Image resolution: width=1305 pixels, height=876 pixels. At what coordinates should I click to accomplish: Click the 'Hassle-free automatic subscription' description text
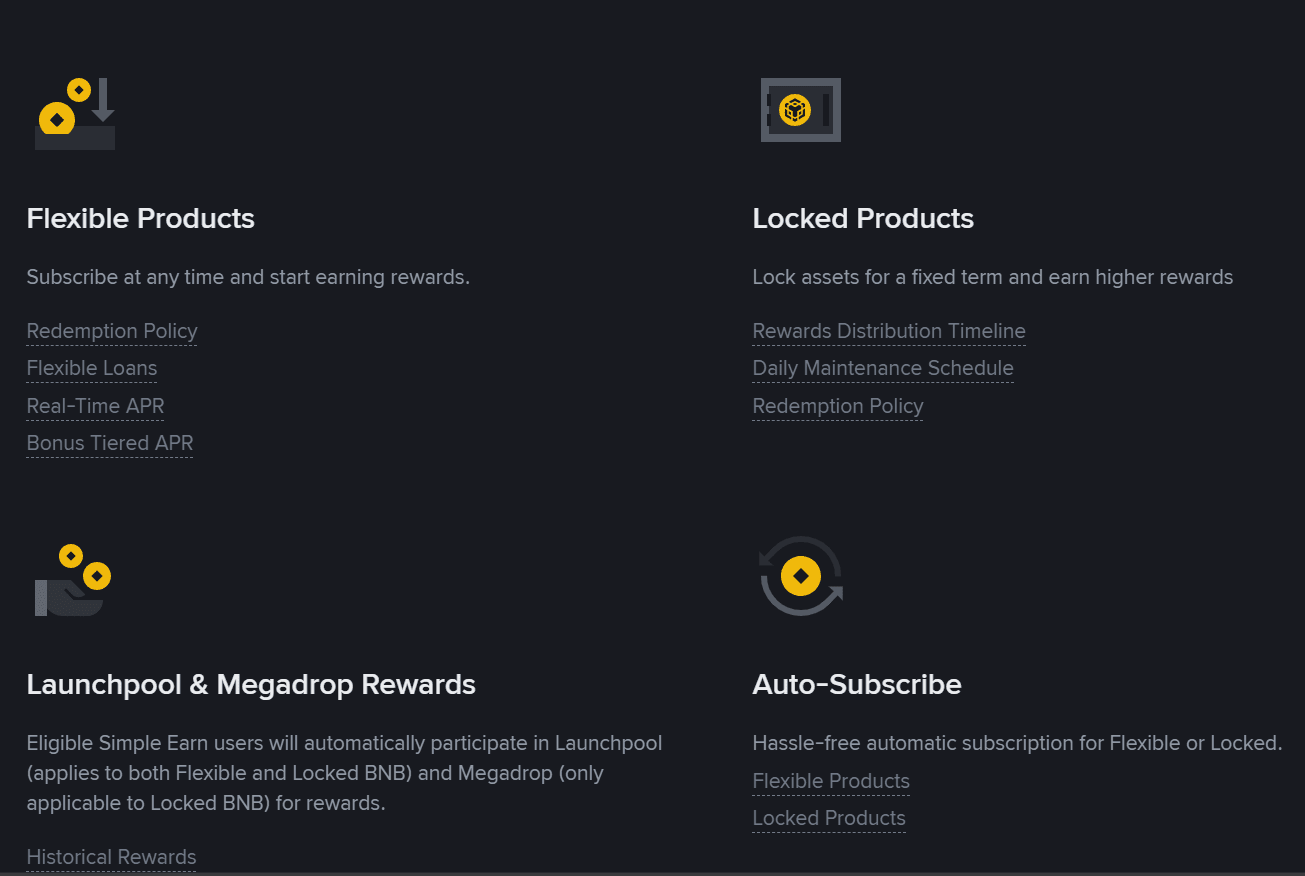click(x=1017, y=743)
